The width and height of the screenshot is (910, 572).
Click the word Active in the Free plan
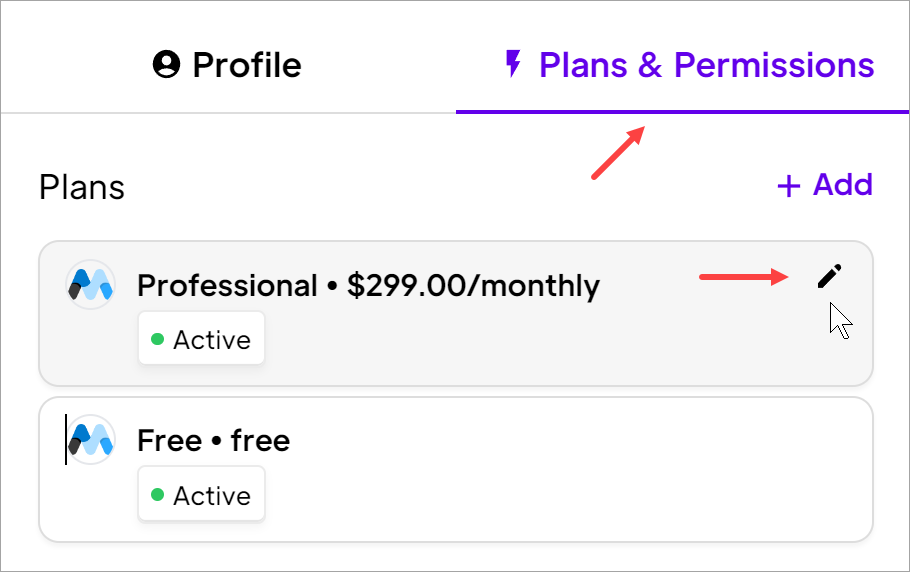[x=211, y=496]
